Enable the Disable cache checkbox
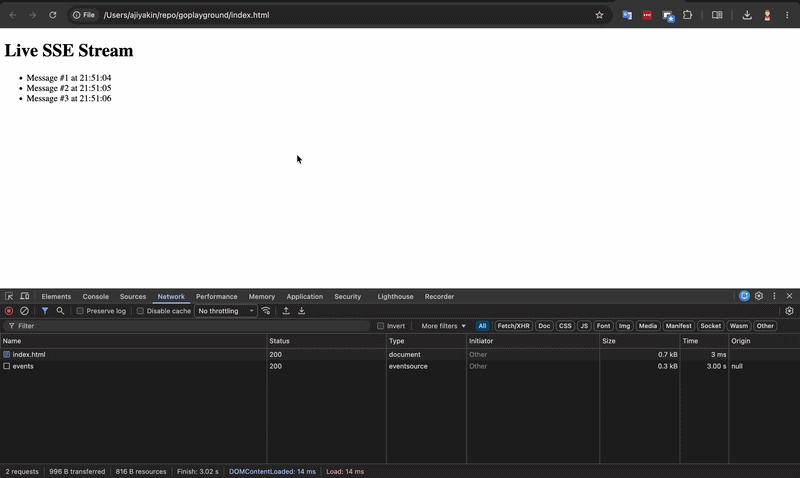Screen dimensions: 800x478 coord(140,311)
